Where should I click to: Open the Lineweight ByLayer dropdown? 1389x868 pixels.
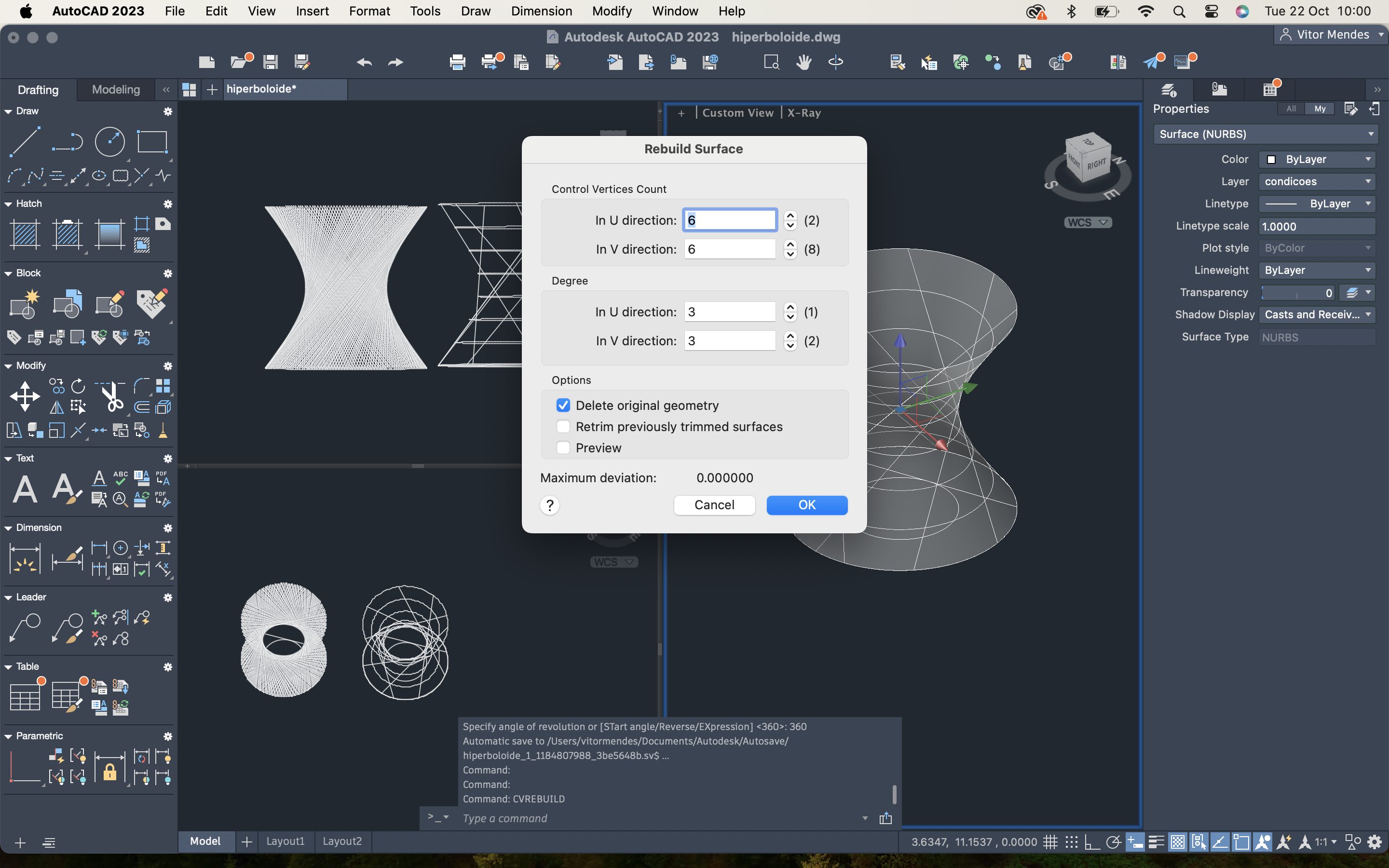(1317, 271)
